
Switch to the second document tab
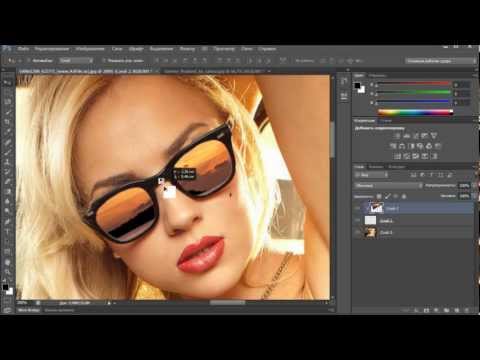point(214,71)
